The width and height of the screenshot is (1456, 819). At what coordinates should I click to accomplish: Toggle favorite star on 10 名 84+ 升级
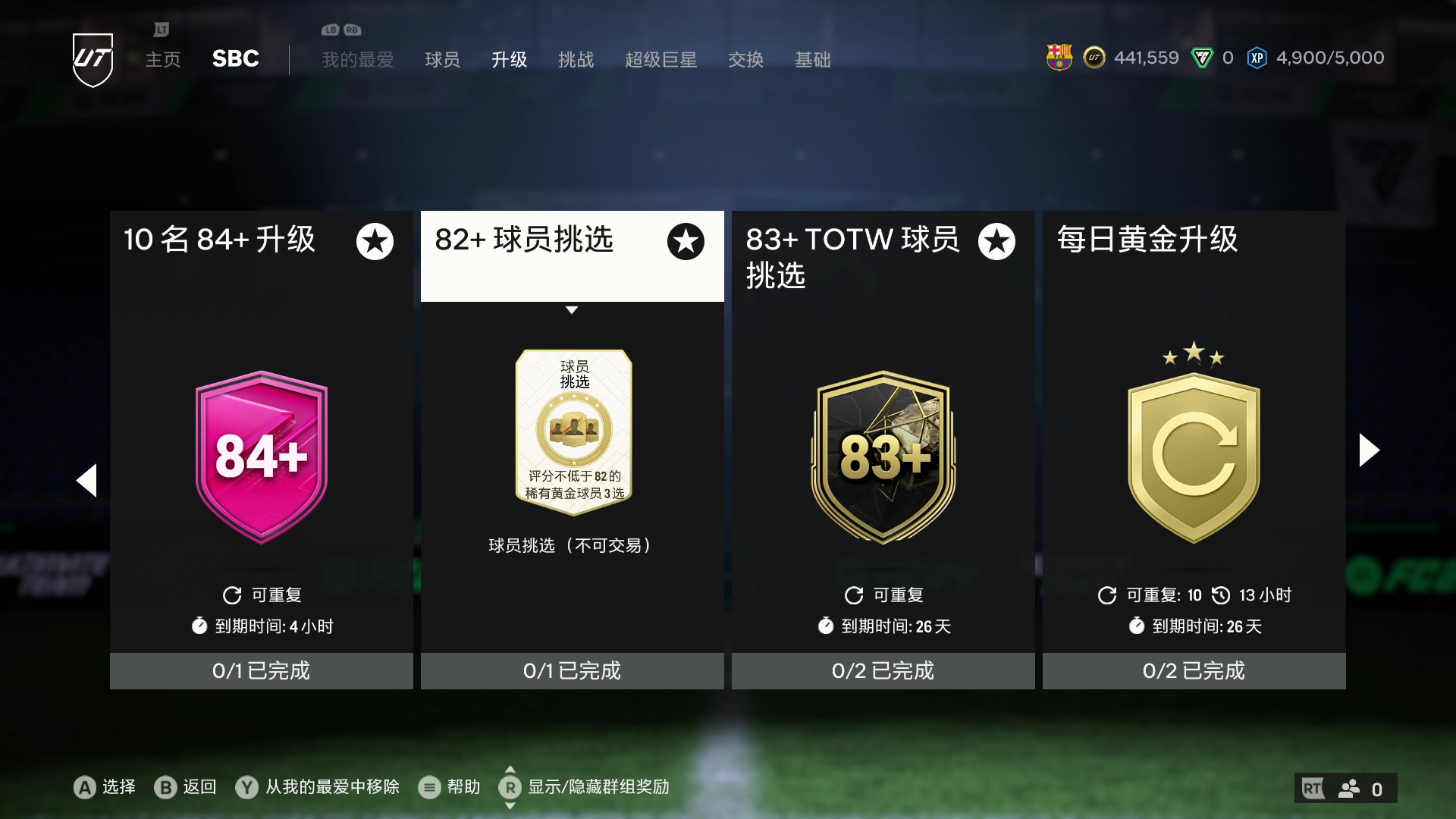pos(375,241)
